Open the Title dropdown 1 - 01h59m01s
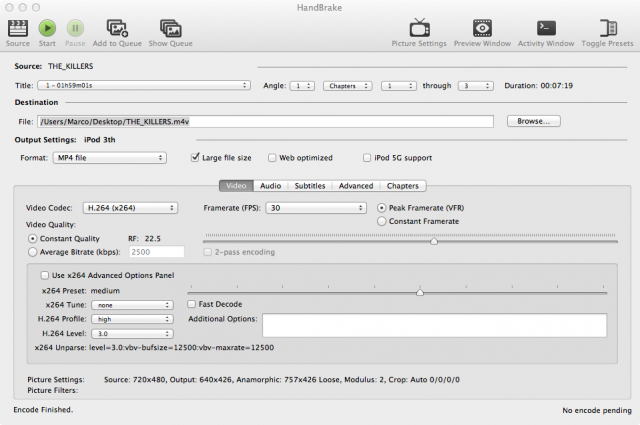The width and height of the screenshot is (640, 425). coord(144,85)
